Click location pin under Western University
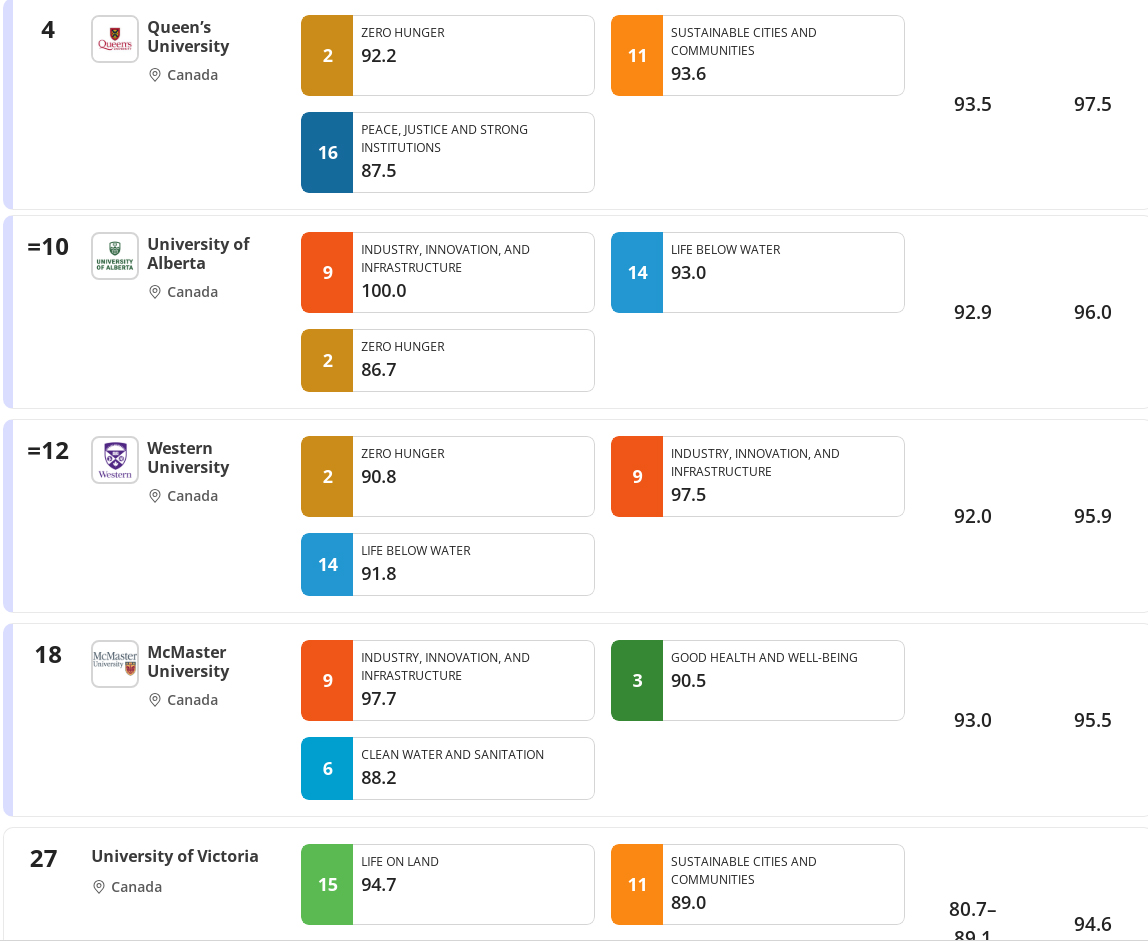Image resolution: width=1148 pixels, height=941 pixels. [154, 496]
